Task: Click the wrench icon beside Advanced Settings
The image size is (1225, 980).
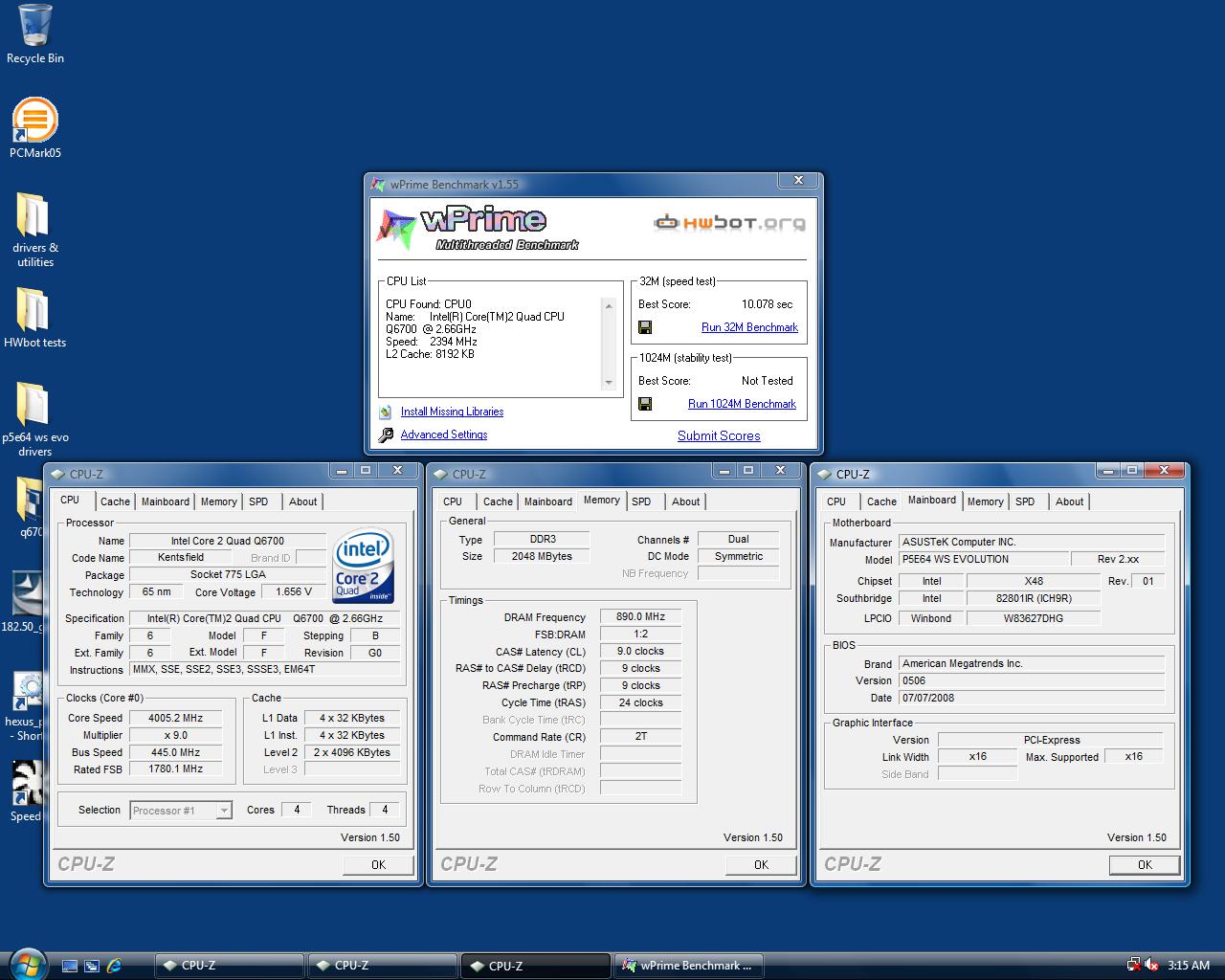Action: tap(386, 435)
